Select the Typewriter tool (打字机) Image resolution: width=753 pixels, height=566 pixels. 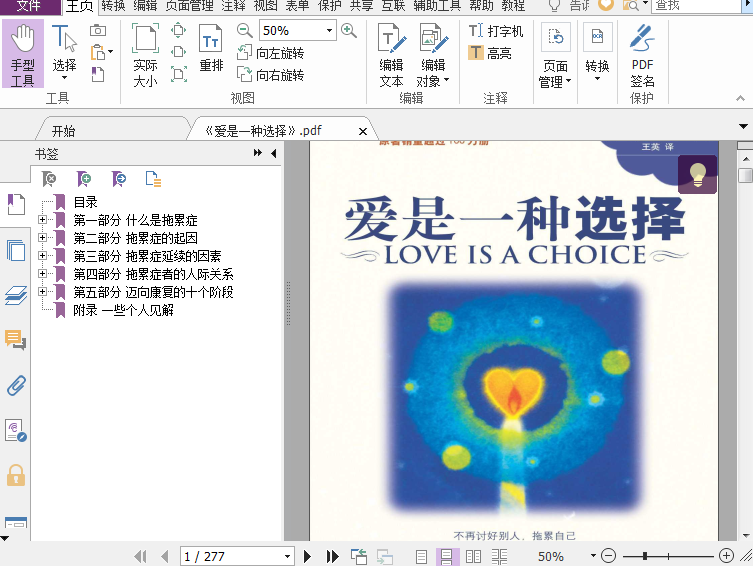[x=496, y=31]
